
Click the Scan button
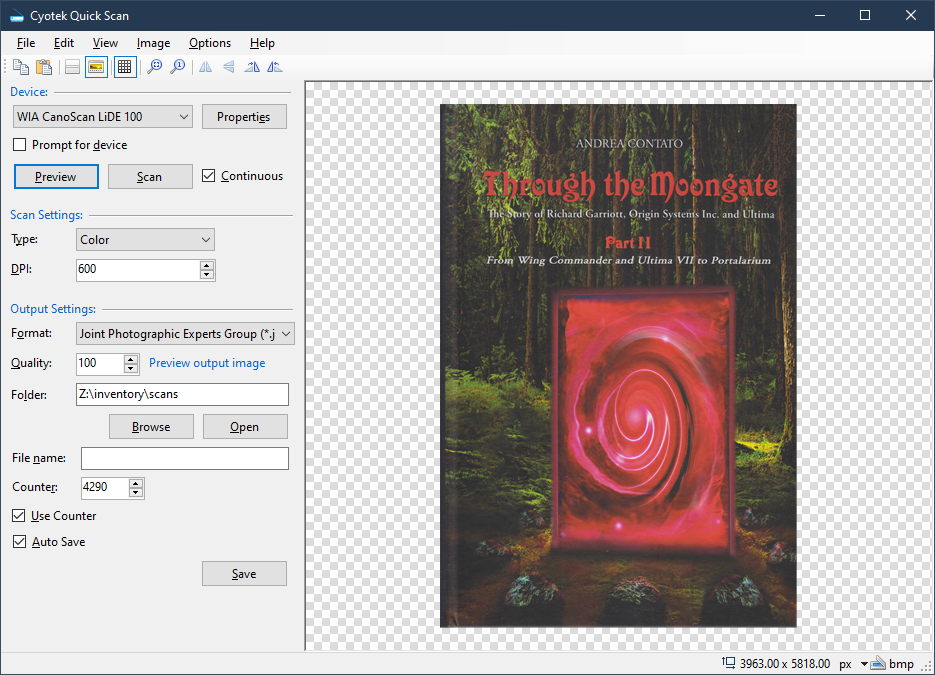(x=150, y=177)
